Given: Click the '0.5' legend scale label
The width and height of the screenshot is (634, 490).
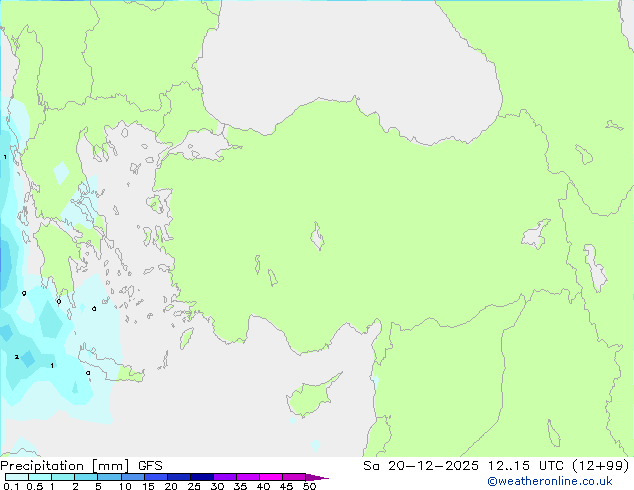Looking at the screenshot, I should [x=35, y=486].
